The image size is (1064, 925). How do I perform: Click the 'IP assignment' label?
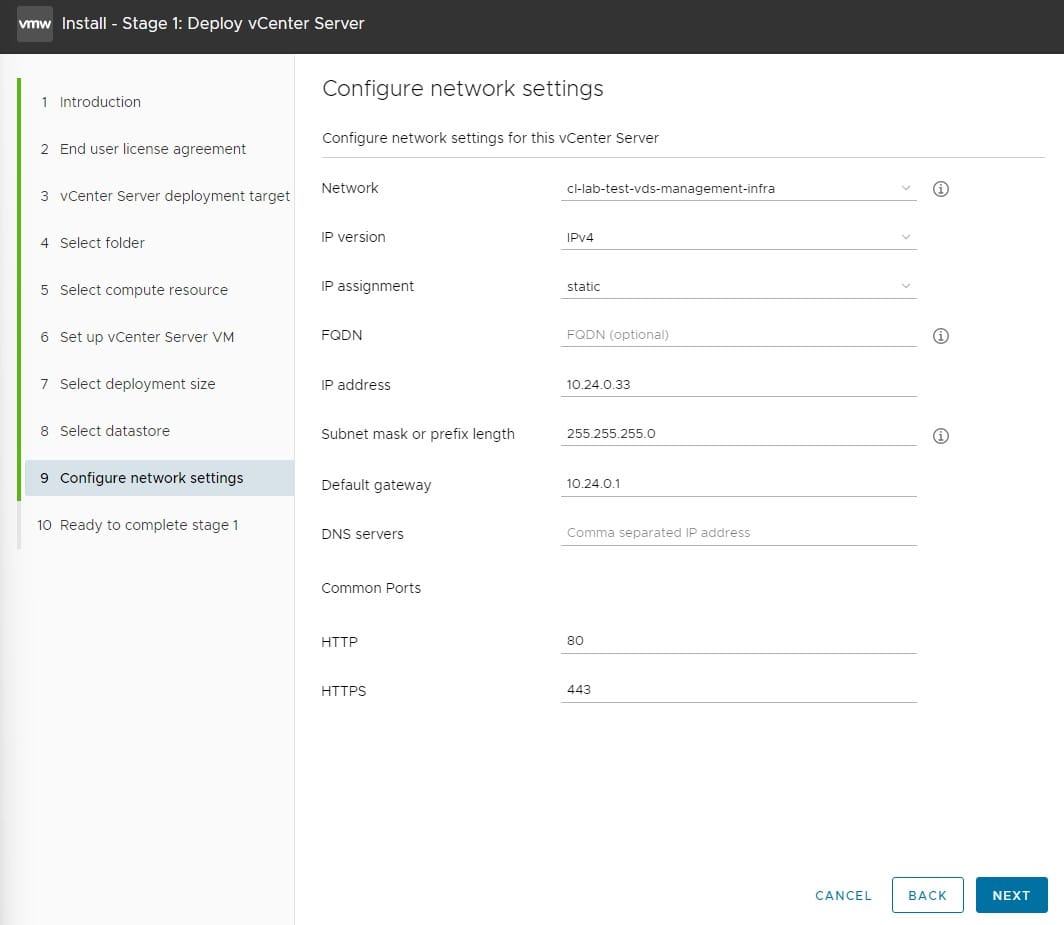click(x=367, y=286)
